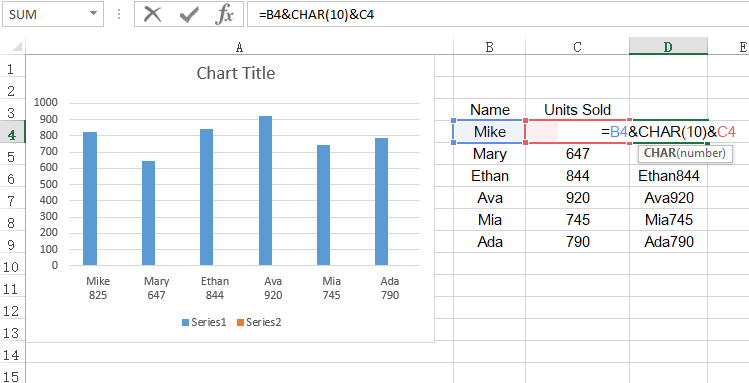Expand the Name Box dropdown arrow
This screenshot has height=383, width=749.
pos(93,14)
